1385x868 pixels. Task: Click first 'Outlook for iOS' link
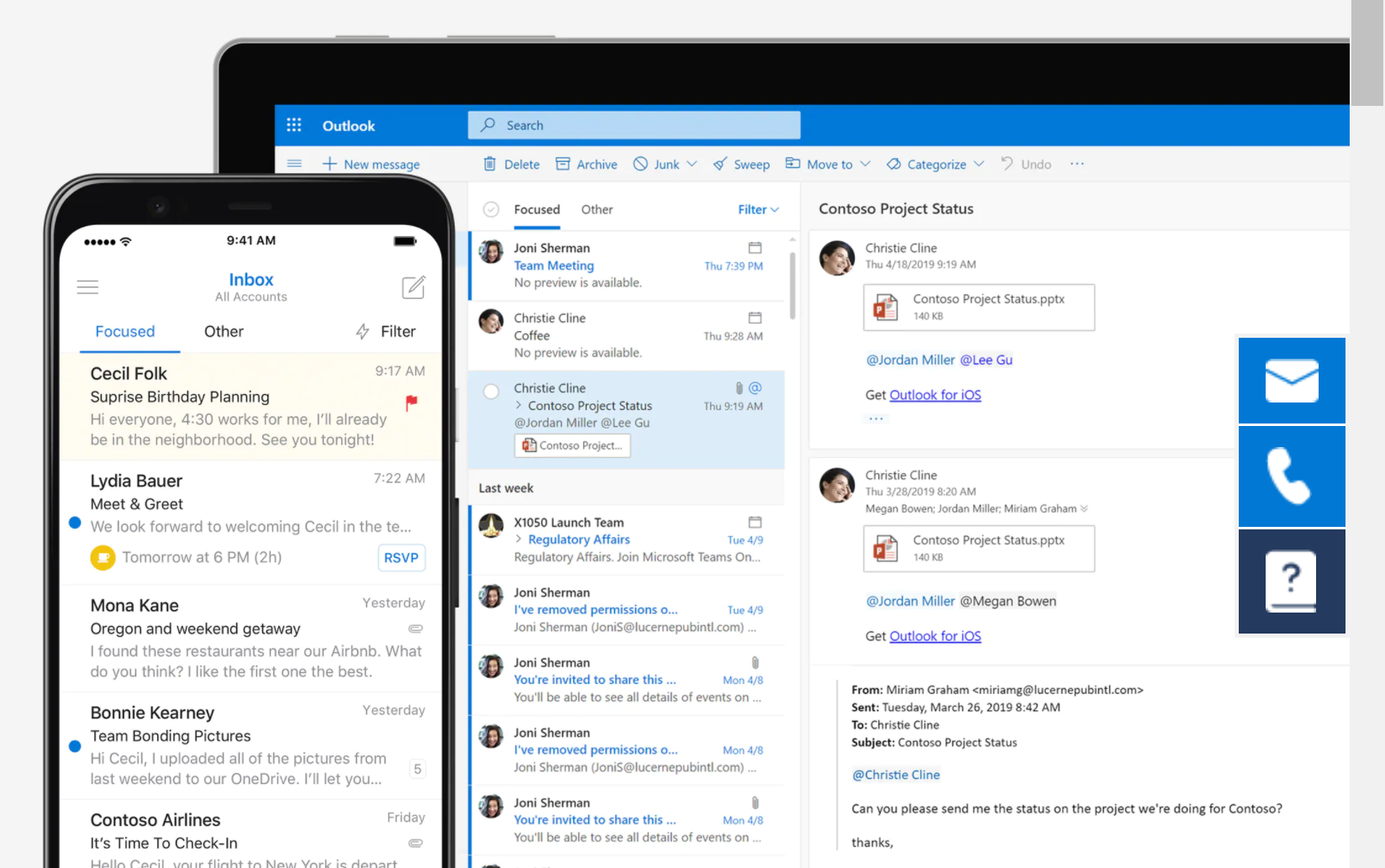935,395
